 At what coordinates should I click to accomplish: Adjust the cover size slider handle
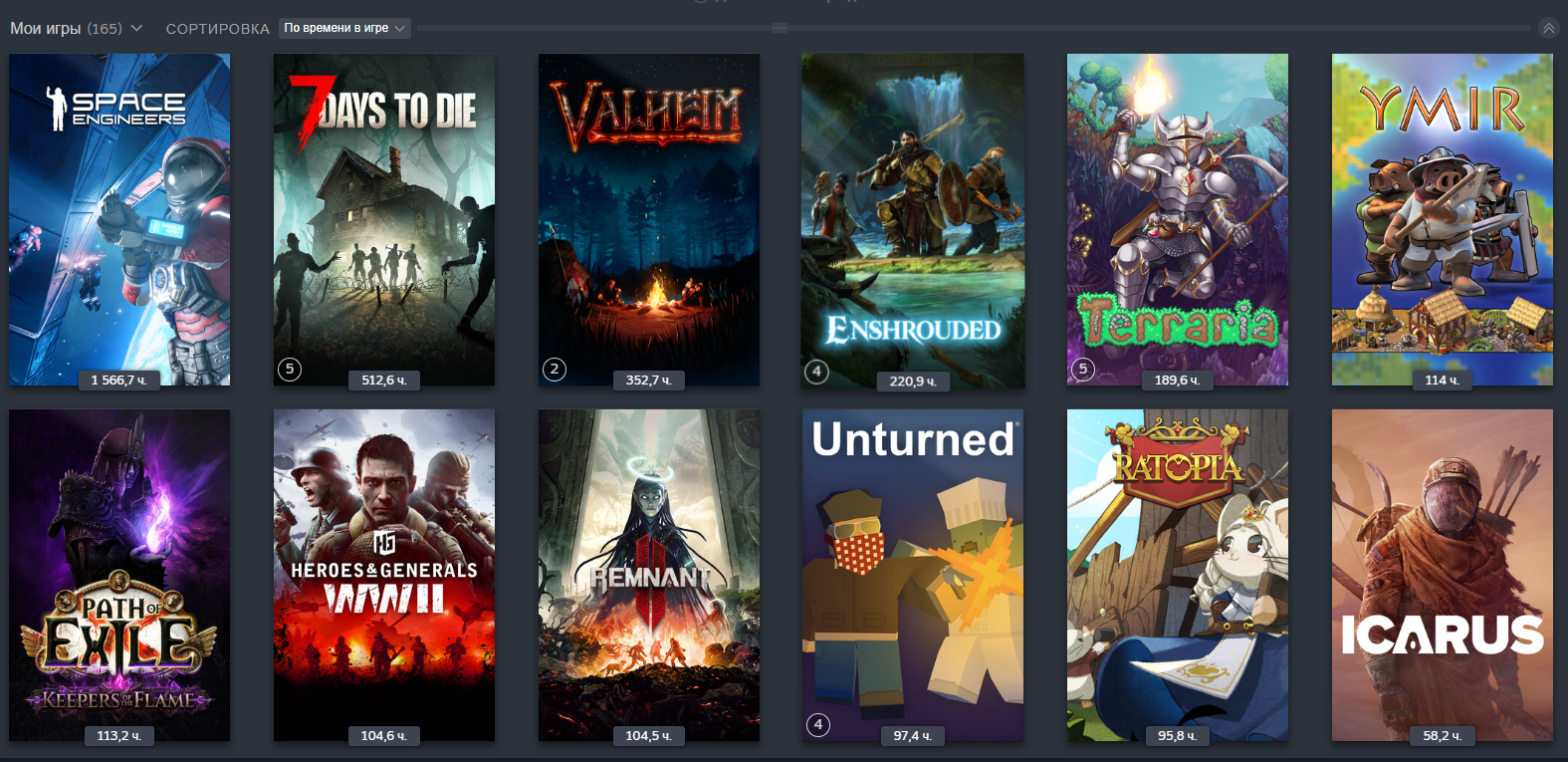[x=780, y=28]
